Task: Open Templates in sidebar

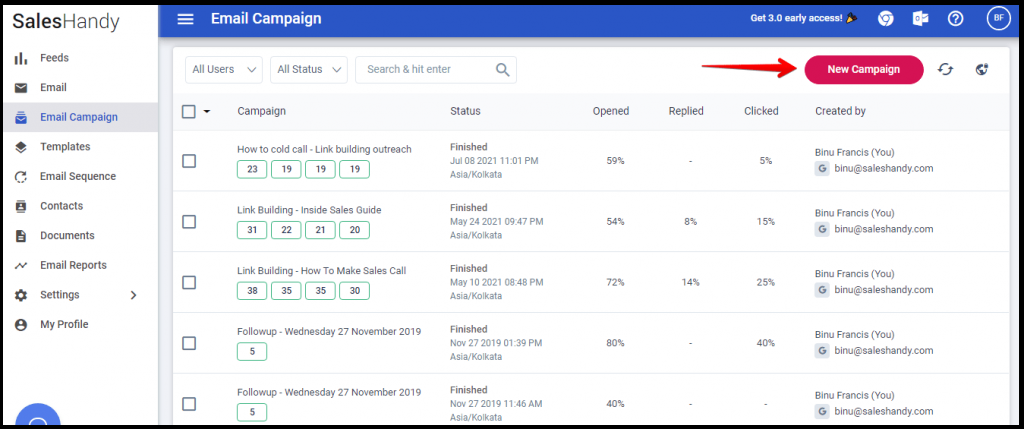Action: point(65,147)
